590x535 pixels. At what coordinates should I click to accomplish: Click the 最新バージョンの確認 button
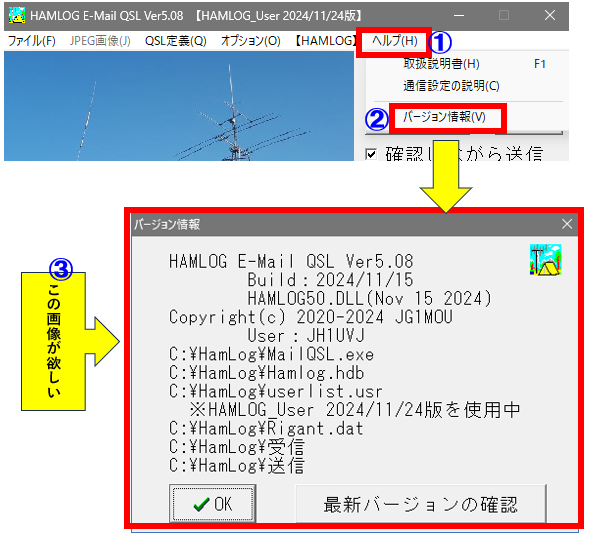[x=421, y=503]
